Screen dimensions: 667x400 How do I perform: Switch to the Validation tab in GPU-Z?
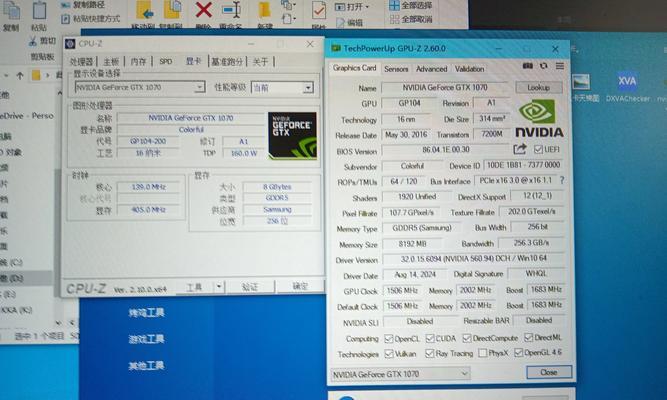469,69
